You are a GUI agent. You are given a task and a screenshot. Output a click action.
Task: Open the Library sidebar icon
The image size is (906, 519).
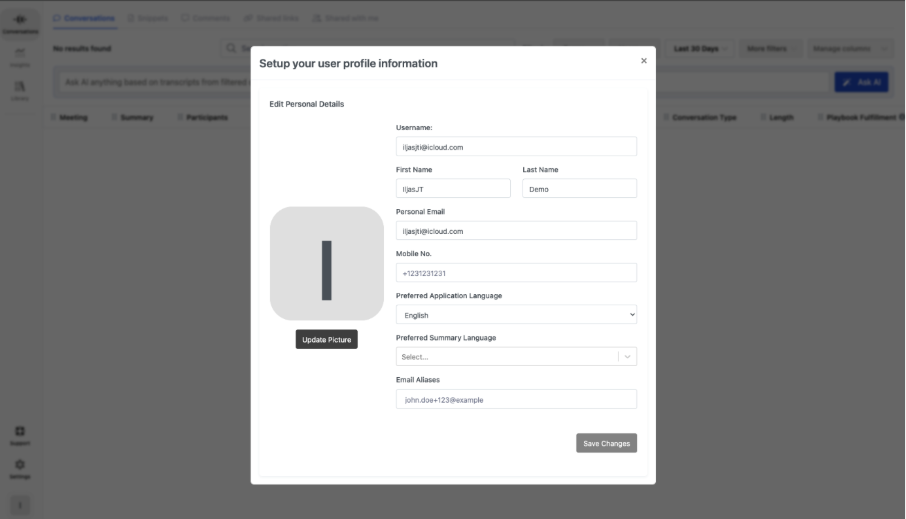pyautogui.click(x=20, y=90)
